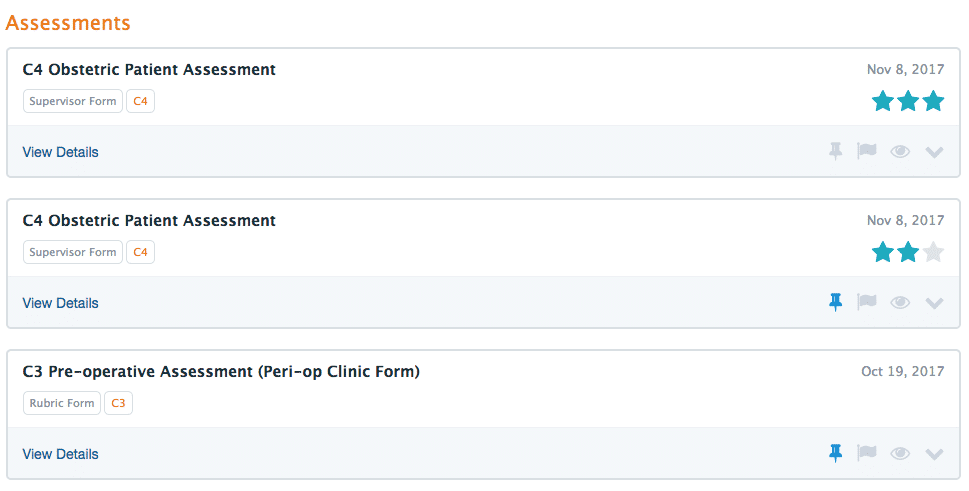Viewport: 969px width, 491px height.
Task: Flag the two-star C4 Obstetric assessment
Action: click(867, 303)
